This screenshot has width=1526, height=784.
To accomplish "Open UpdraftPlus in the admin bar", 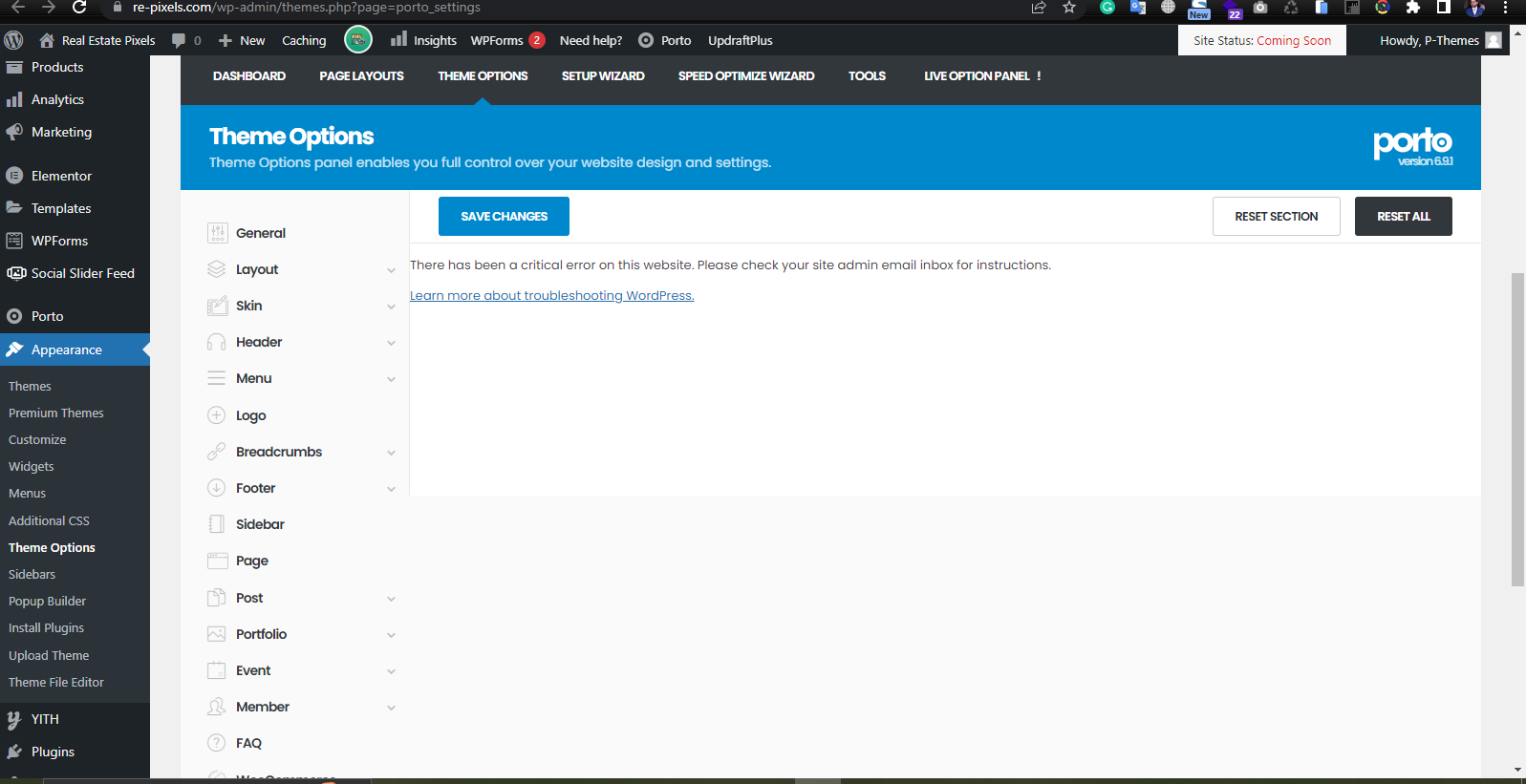I will pyautogui.click(x=740, y=40).
